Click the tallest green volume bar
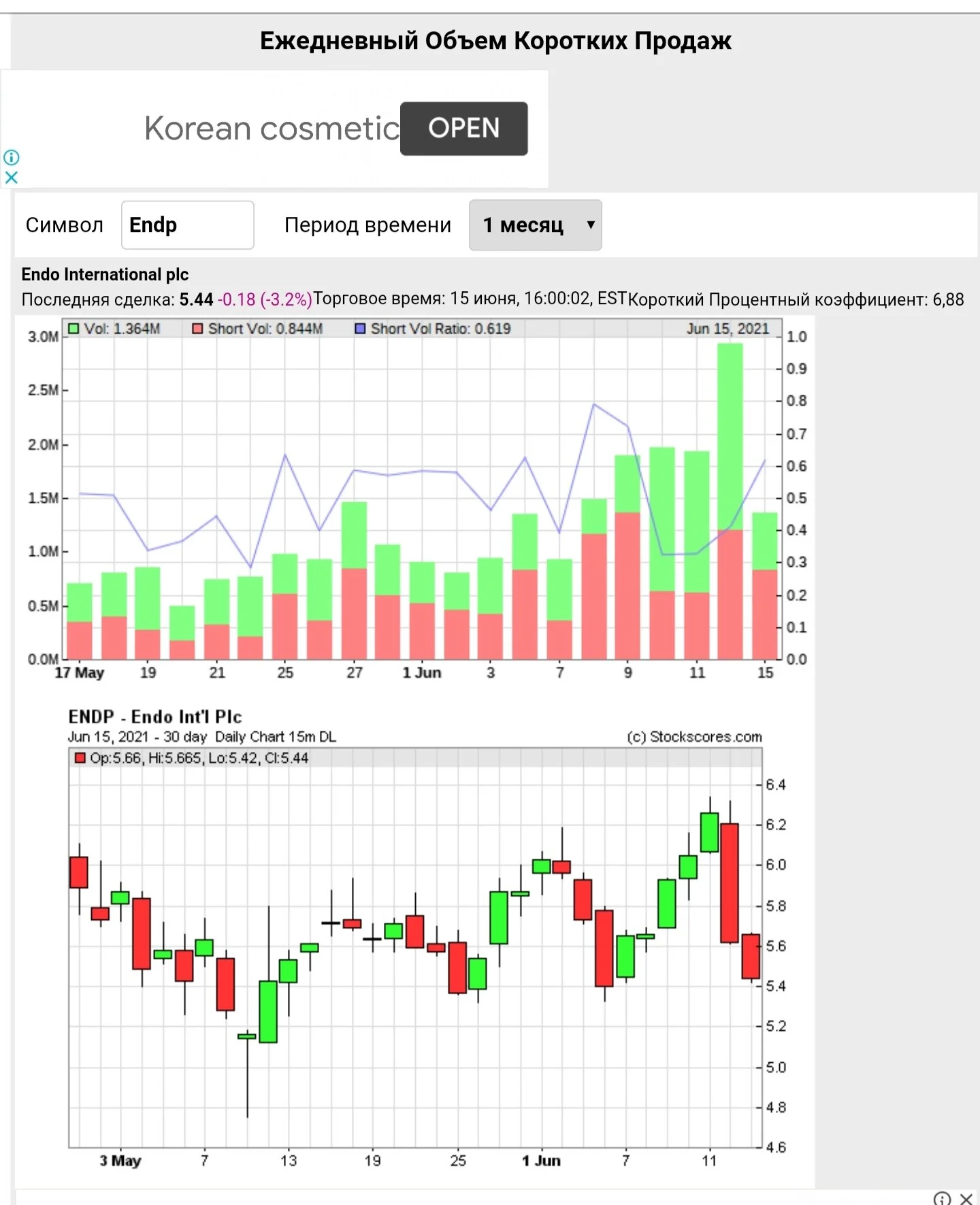This screenshot has width=980, height=1205. 730,436
